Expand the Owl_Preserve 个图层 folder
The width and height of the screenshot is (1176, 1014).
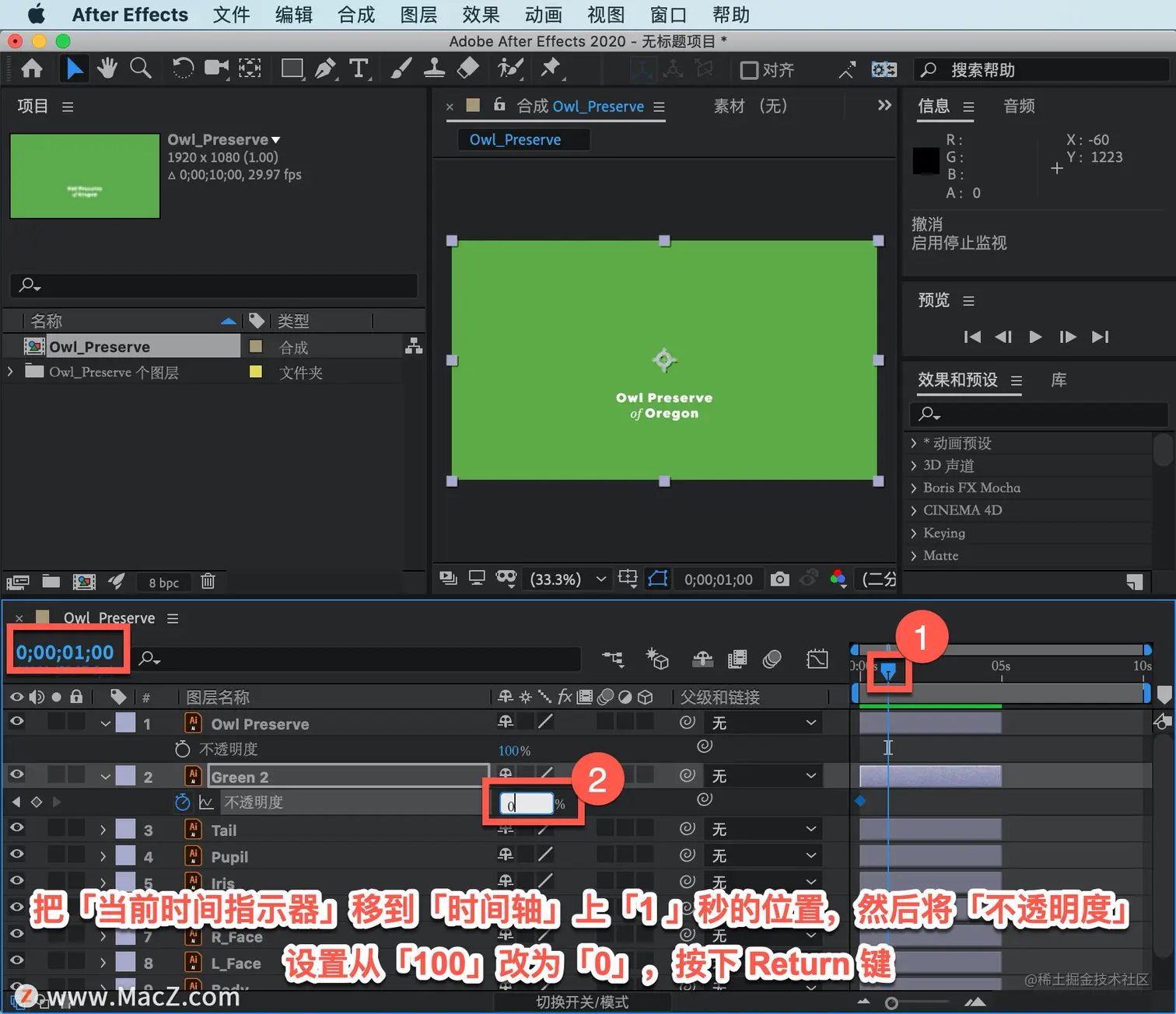pos(10,372)
